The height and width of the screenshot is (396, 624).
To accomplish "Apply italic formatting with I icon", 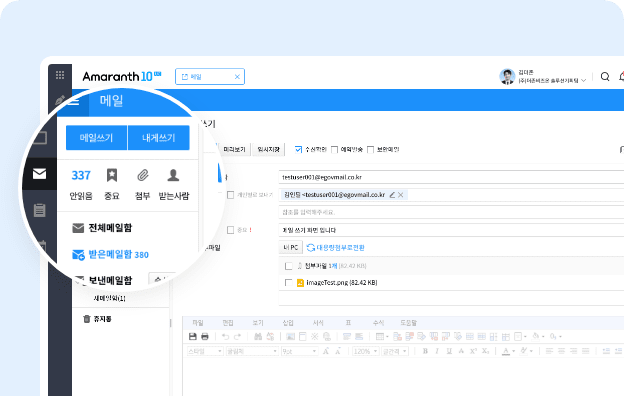I will click(x=437, y=351).
